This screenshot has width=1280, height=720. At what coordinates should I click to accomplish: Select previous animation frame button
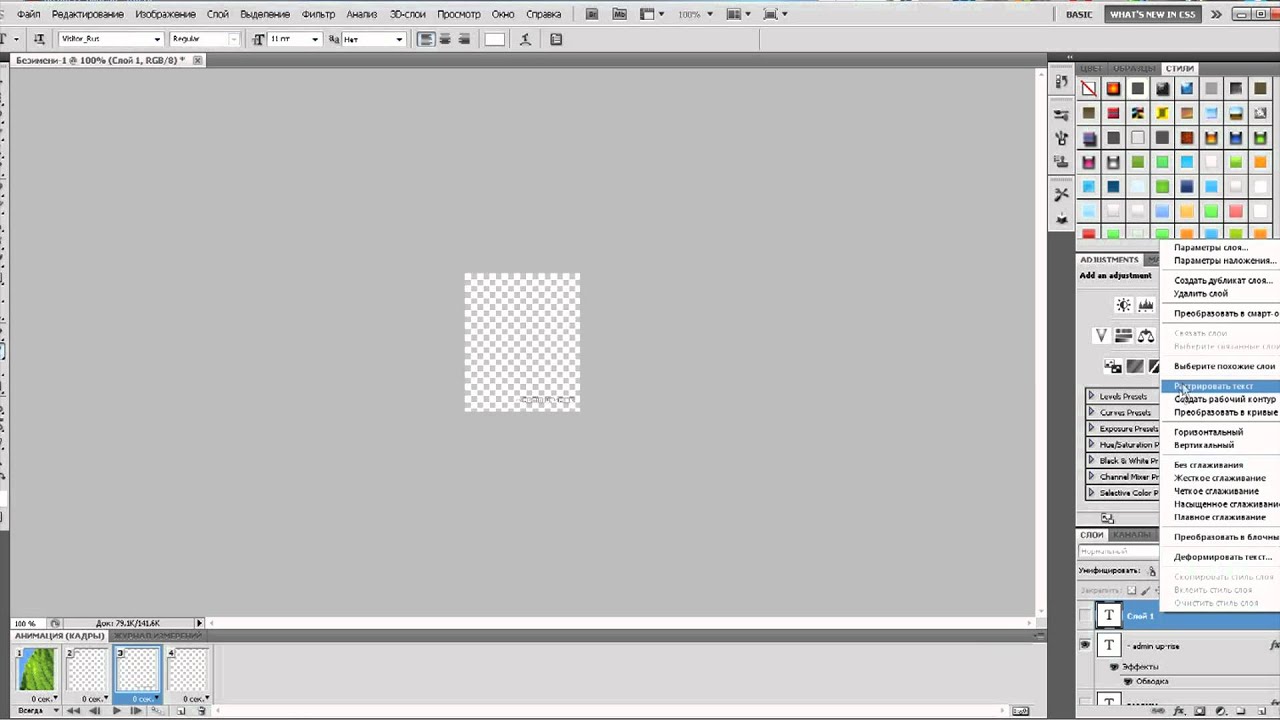pos(94,711)
